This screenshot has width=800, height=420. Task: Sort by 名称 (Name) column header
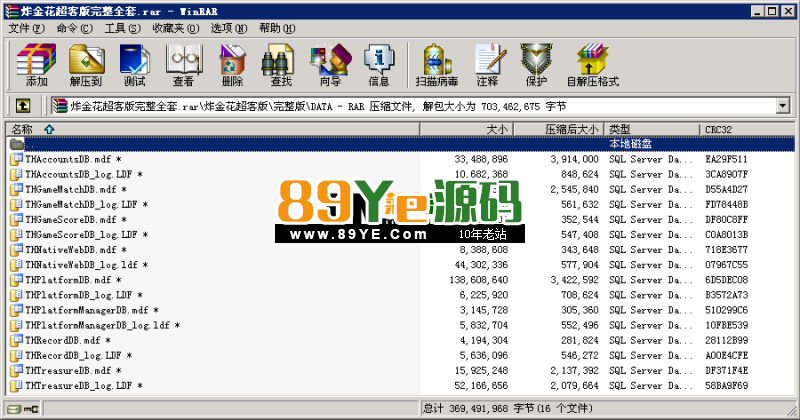pyautogui.click(x=213, y=129)
